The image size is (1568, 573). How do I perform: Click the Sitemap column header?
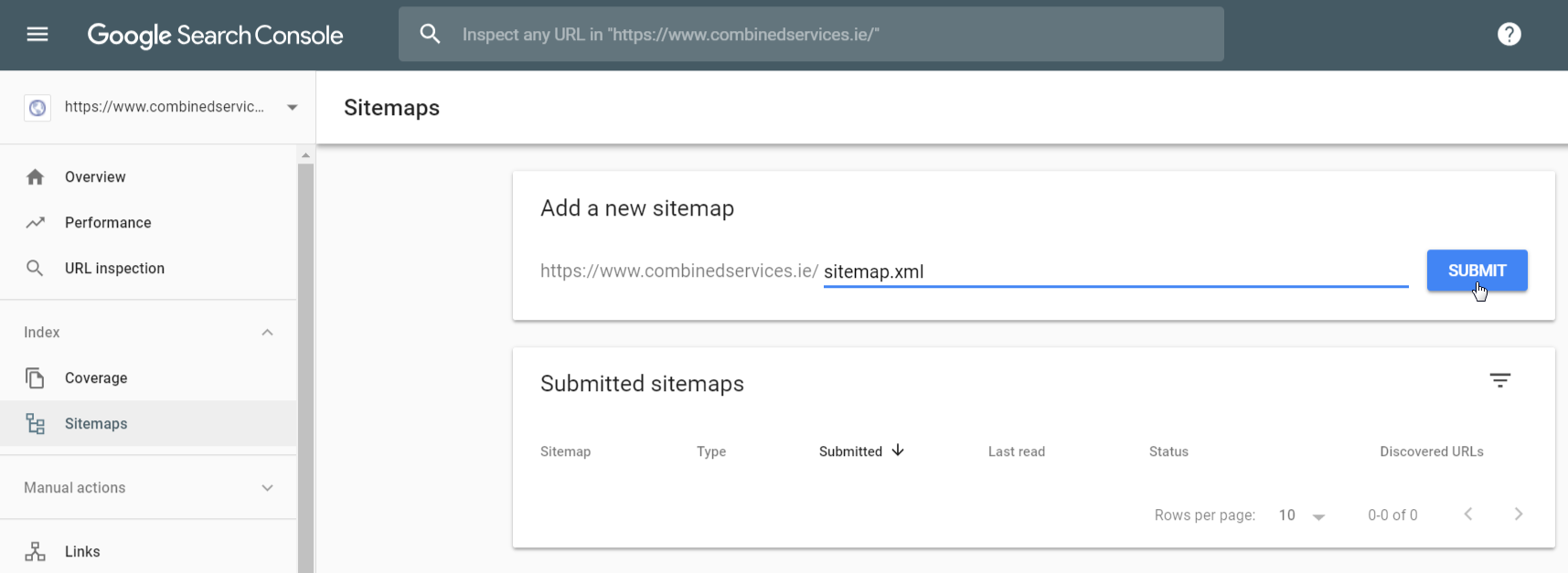[x=565, y=451]
